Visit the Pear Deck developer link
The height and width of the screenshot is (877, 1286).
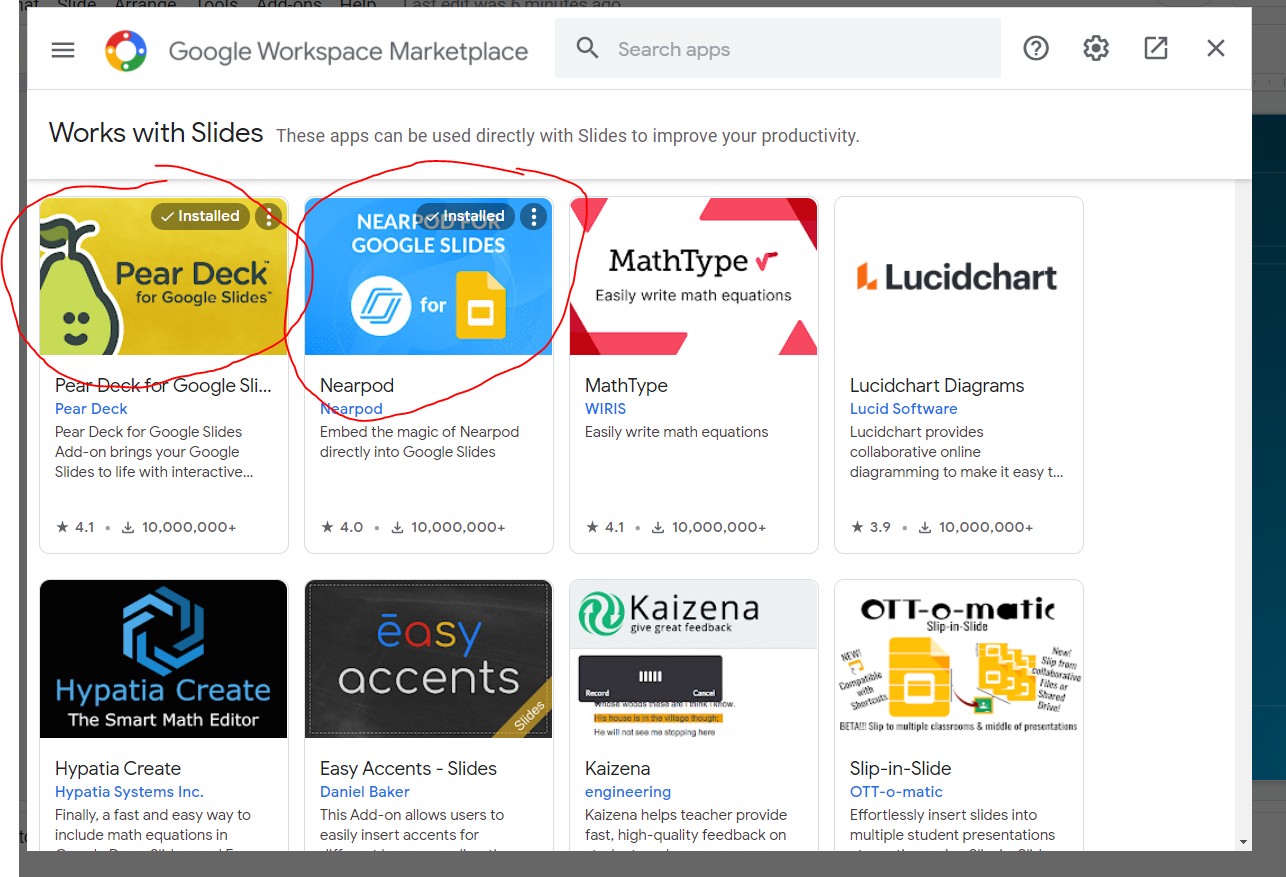point(91,409)
